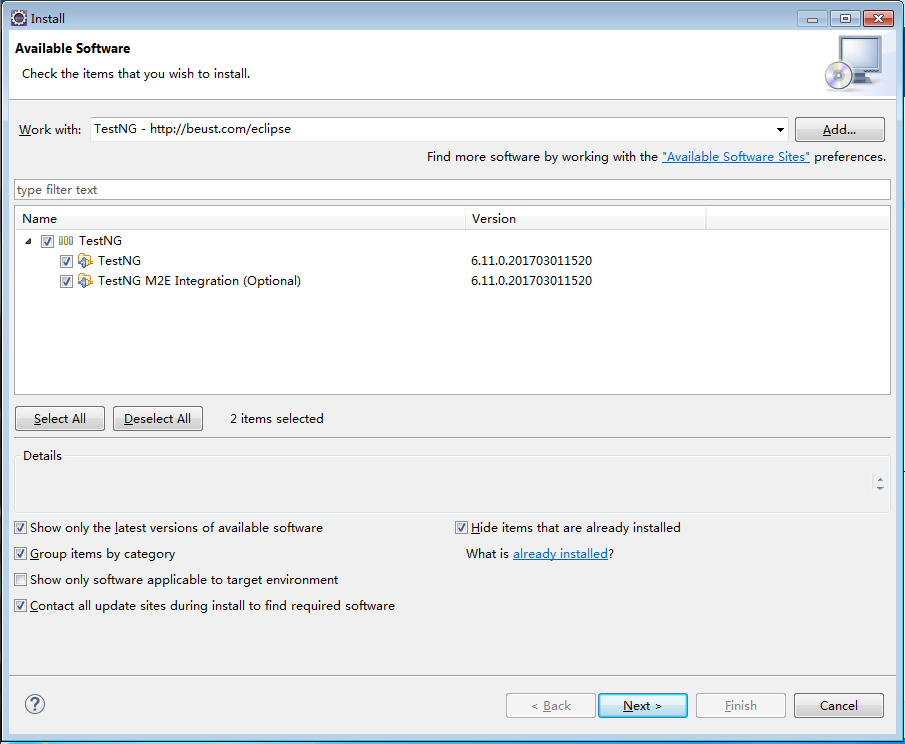This screenshot has height=744, width=905.
Task: Click the TestNG feature plug-in icon
Action: (x=85, y=261)
